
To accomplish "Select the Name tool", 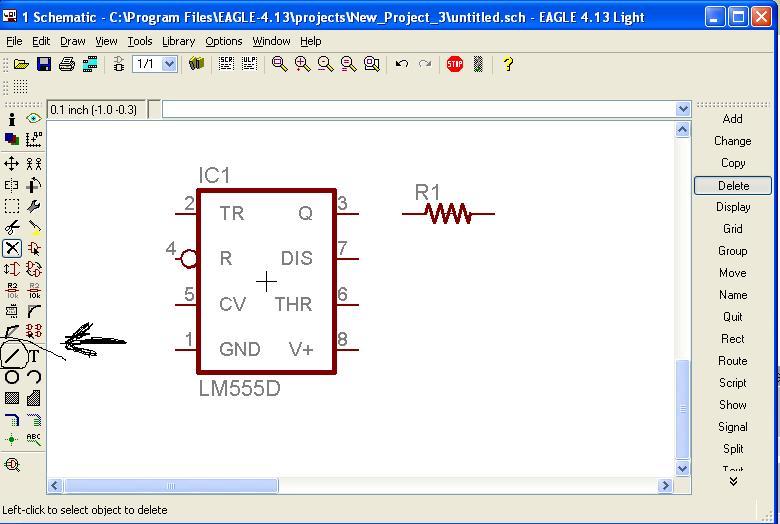I will point(12,291).
